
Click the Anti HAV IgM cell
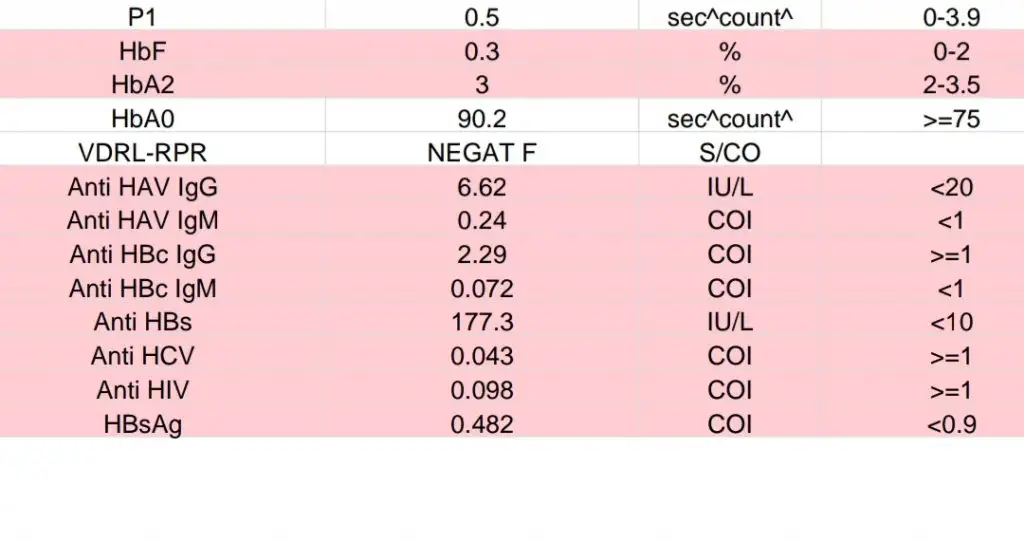tap(142, 221)
